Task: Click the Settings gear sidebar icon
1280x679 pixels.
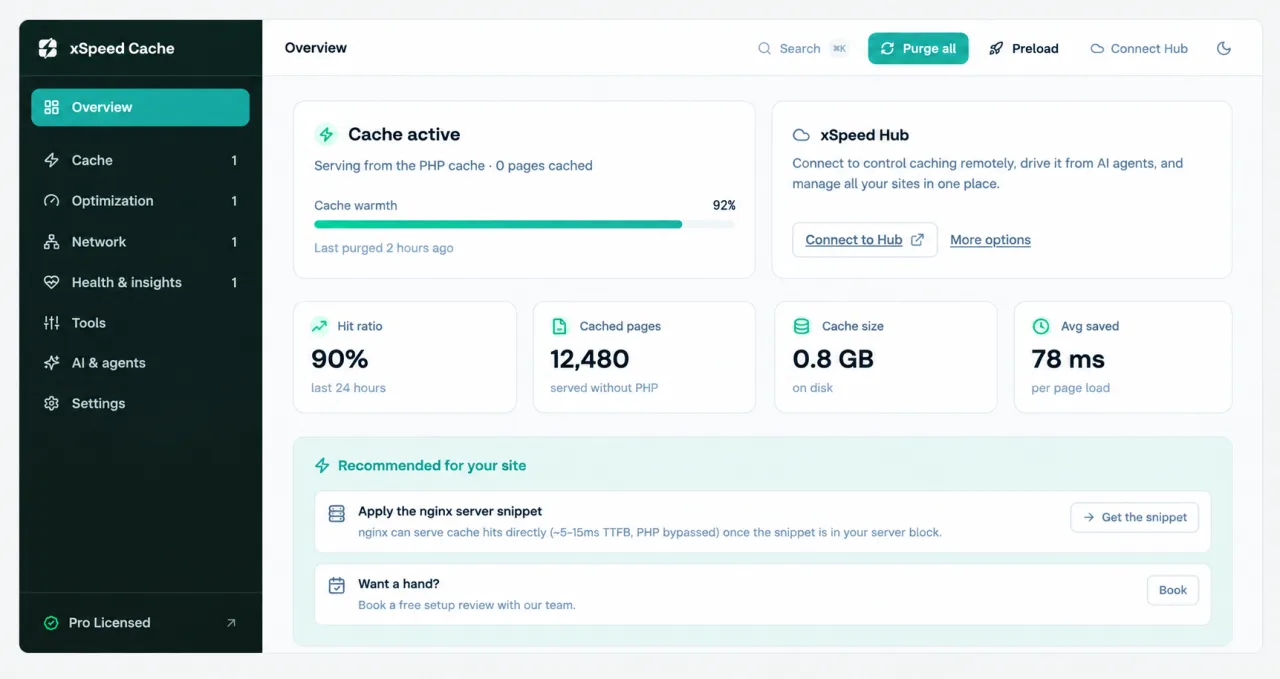Action: click(x=52, y=404)
